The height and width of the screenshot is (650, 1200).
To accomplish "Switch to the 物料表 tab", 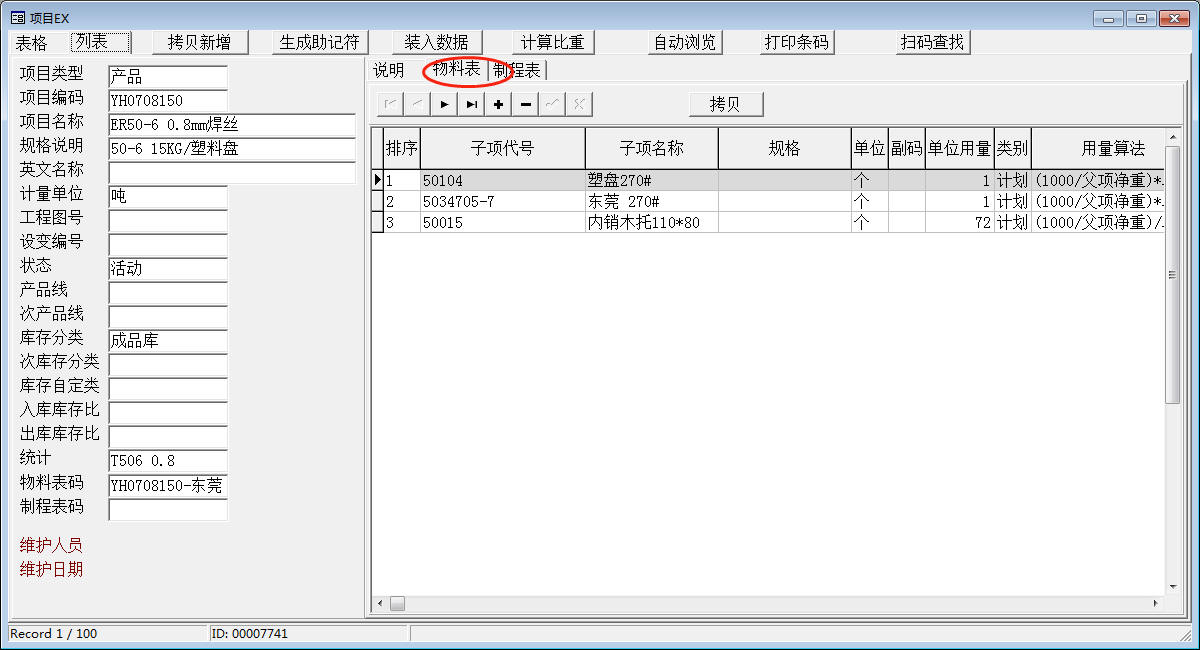I will pyautogui.click(x=457, y=70).
